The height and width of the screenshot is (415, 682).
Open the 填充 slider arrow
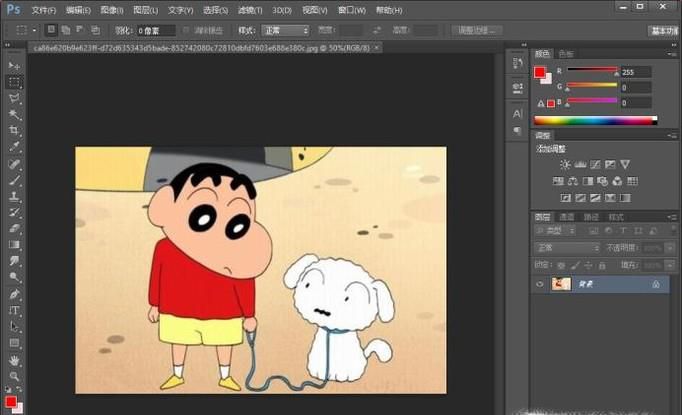click(x=670, y=265)
